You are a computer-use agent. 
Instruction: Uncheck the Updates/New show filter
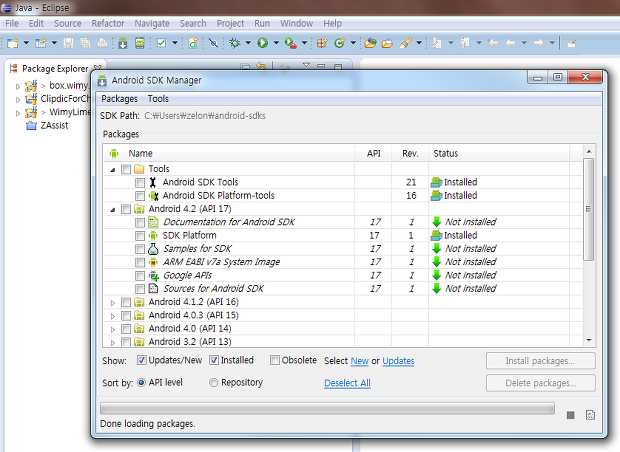(142, 360)
